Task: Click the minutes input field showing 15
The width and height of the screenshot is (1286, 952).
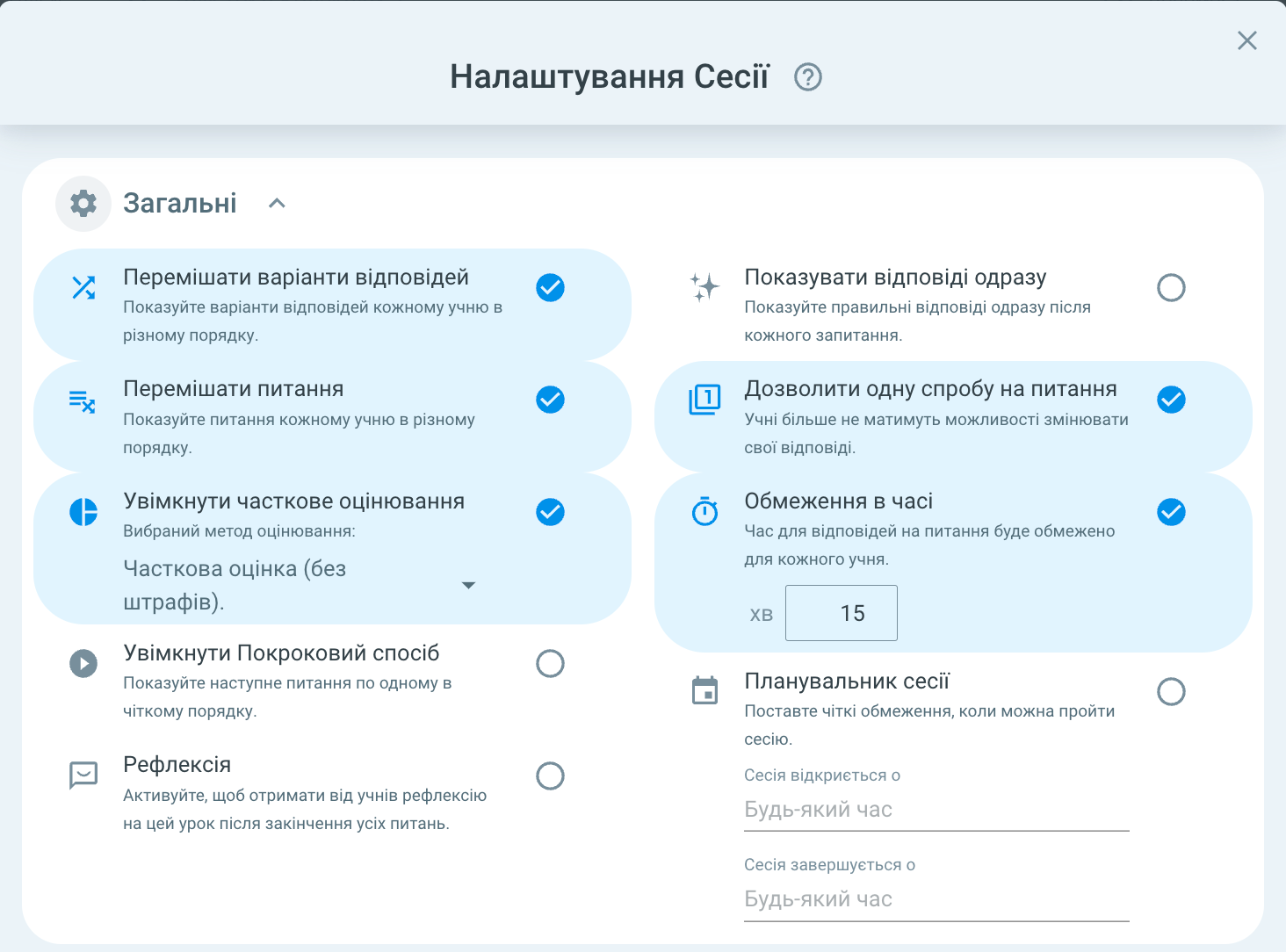Action: (x=842, y=613)
